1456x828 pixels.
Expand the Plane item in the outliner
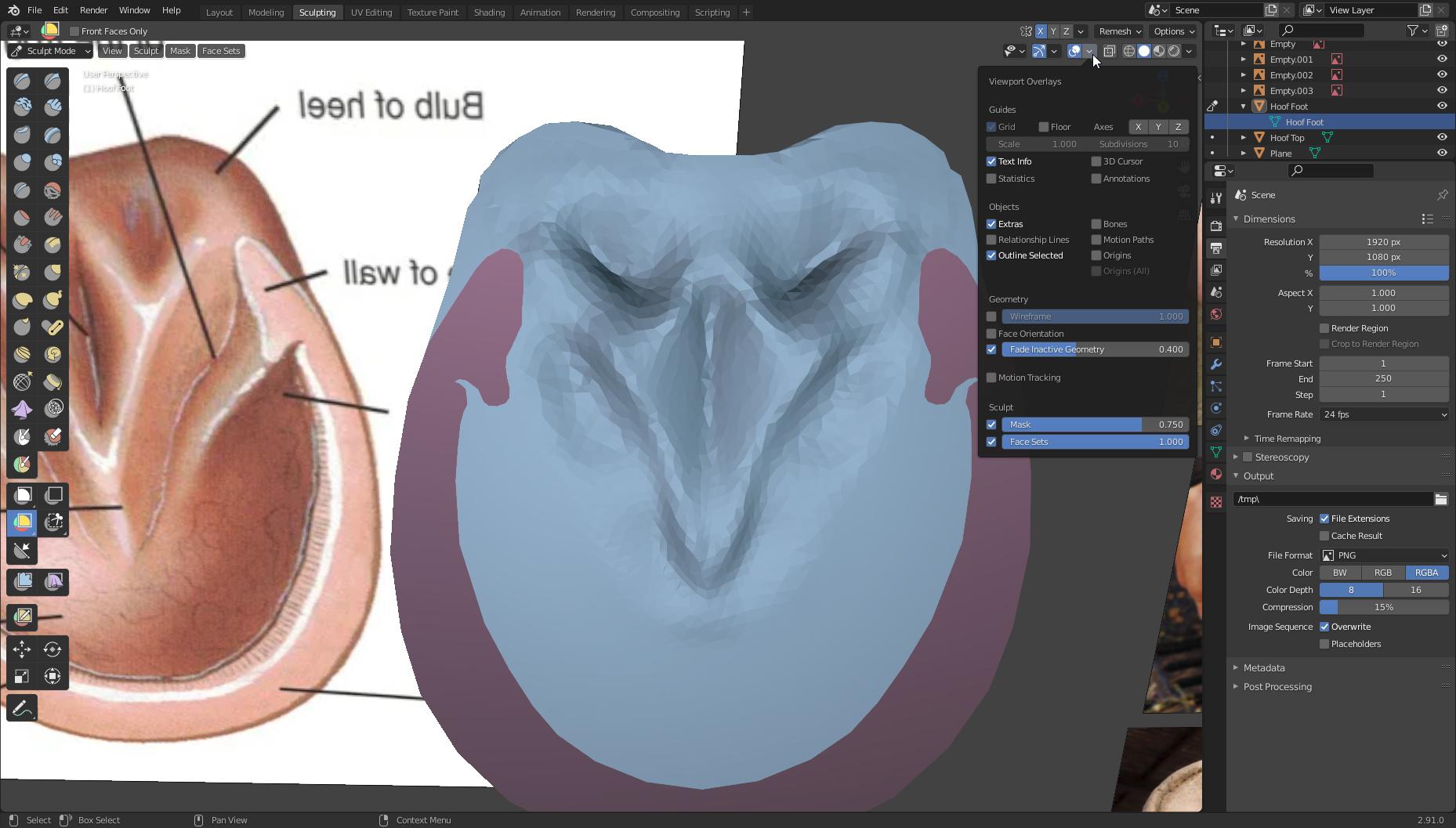[x=1244, y=153]
